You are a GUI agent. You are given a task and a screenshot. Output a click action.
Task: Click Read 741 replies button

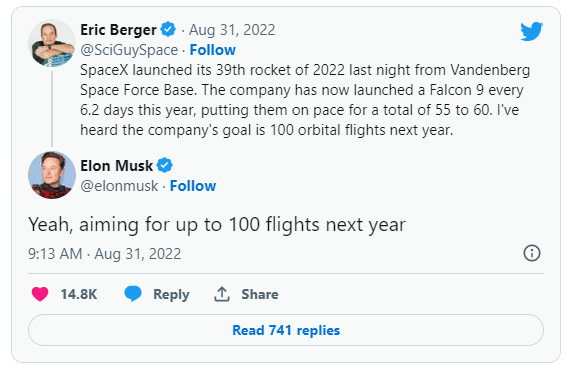coord(286,330)
